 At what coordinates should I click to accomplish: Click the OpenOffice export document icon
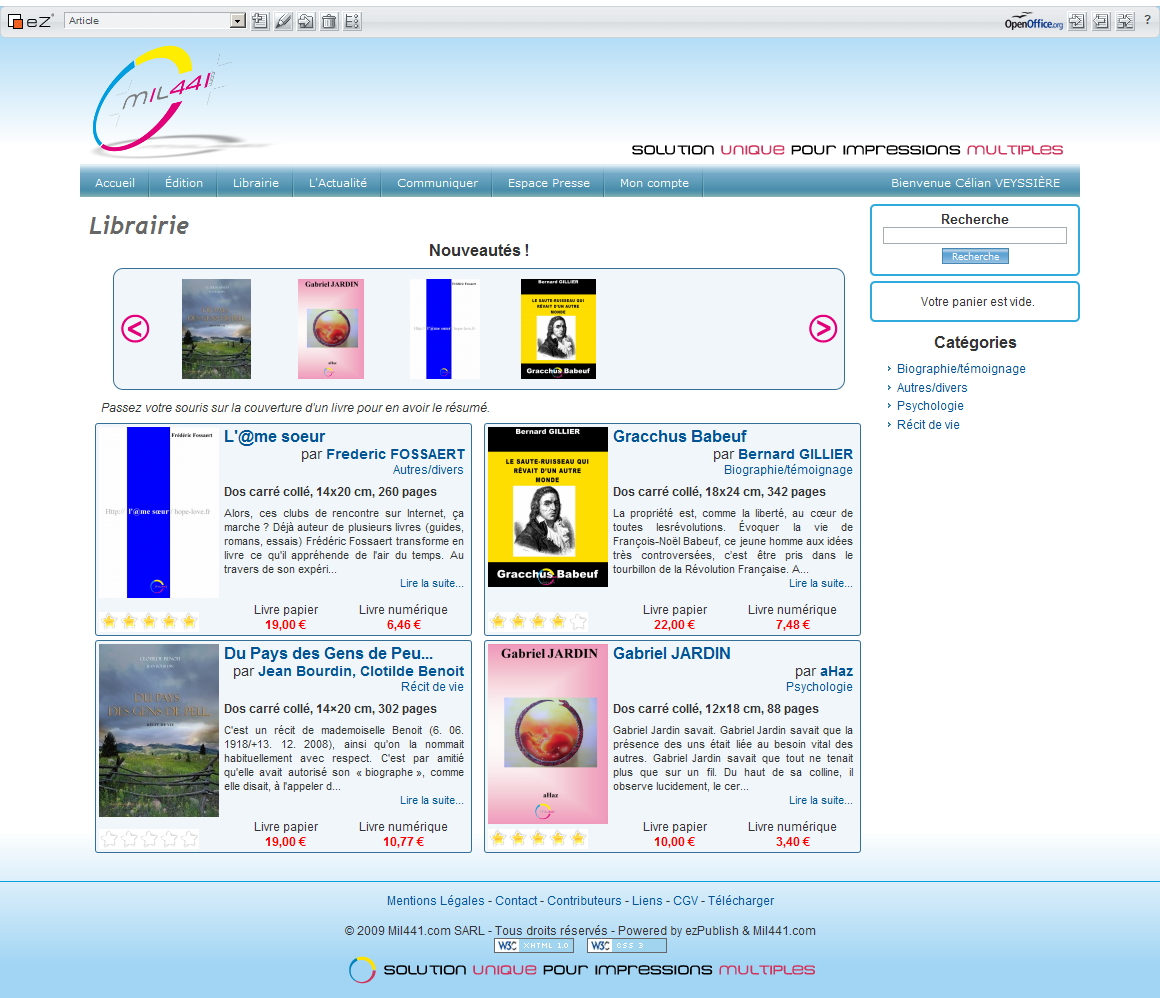click(1101, 21)
